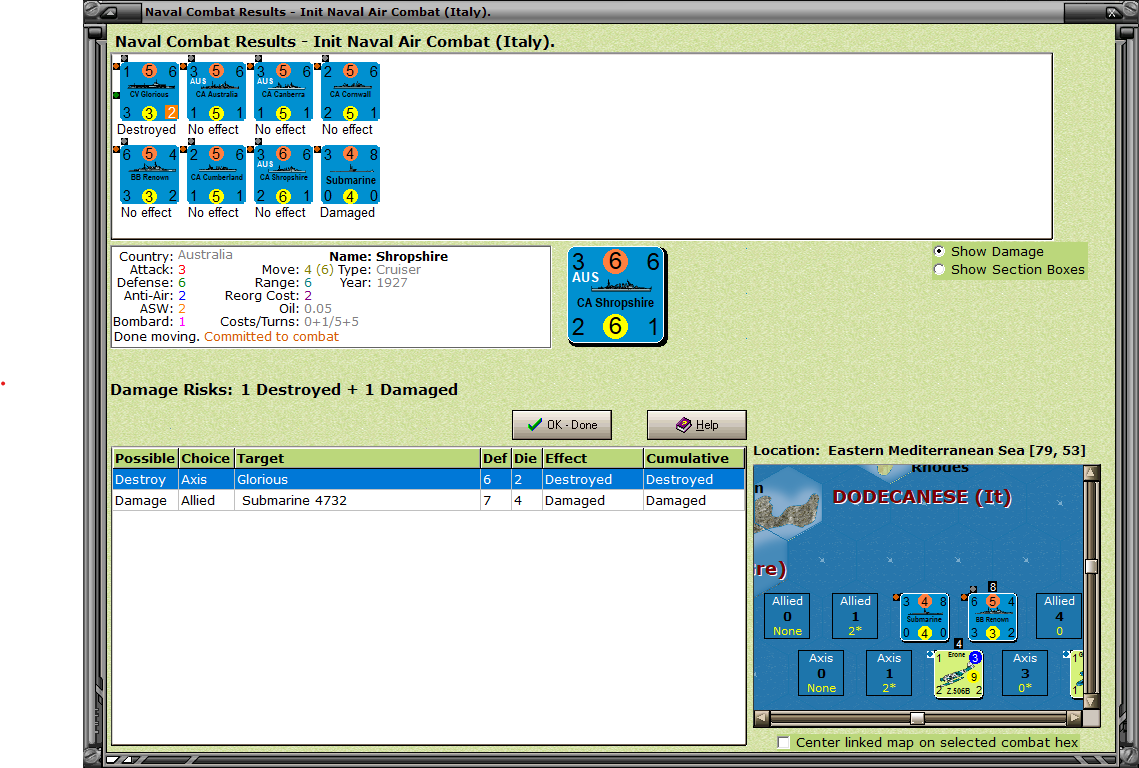Click the Cumulative column header
Screen dimensions: 1139x768
coord(694,458)
